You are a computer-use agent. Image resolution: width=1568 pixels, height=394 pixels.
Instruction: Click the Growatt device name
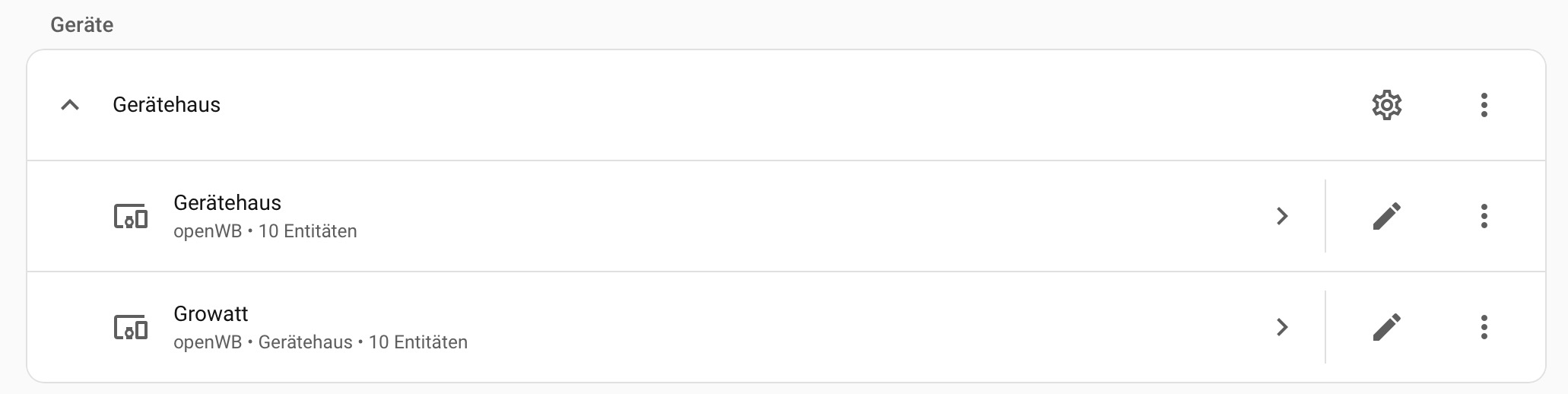point(211,313)
